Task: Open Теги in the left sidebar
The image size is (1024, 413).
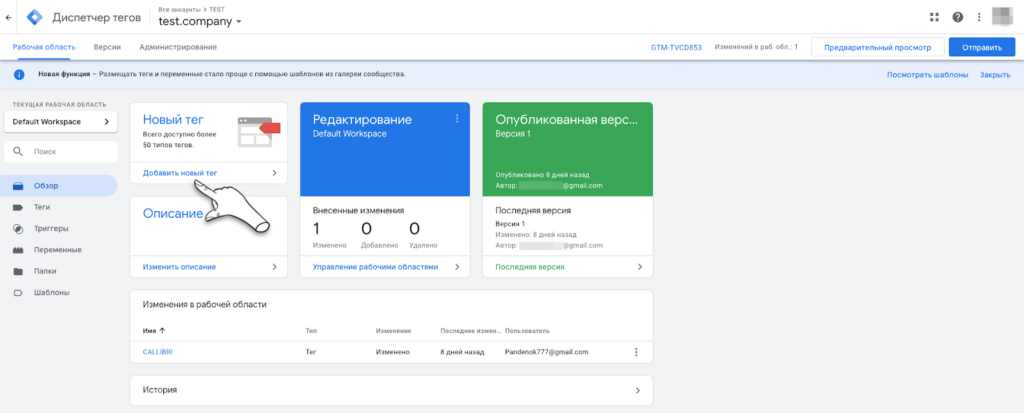Action: pos(43,207)
